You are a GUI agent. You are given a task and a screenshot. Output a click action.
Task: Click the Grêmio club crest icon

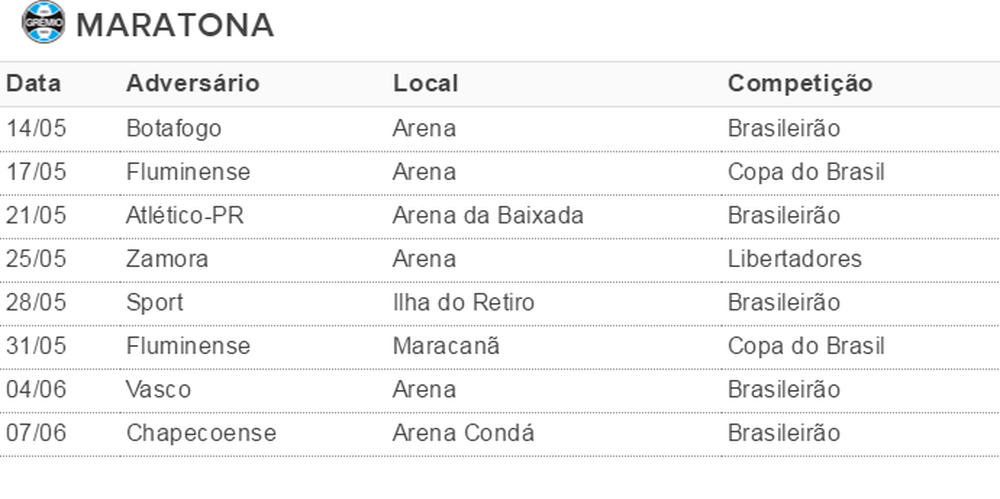[x=43, y=22]
